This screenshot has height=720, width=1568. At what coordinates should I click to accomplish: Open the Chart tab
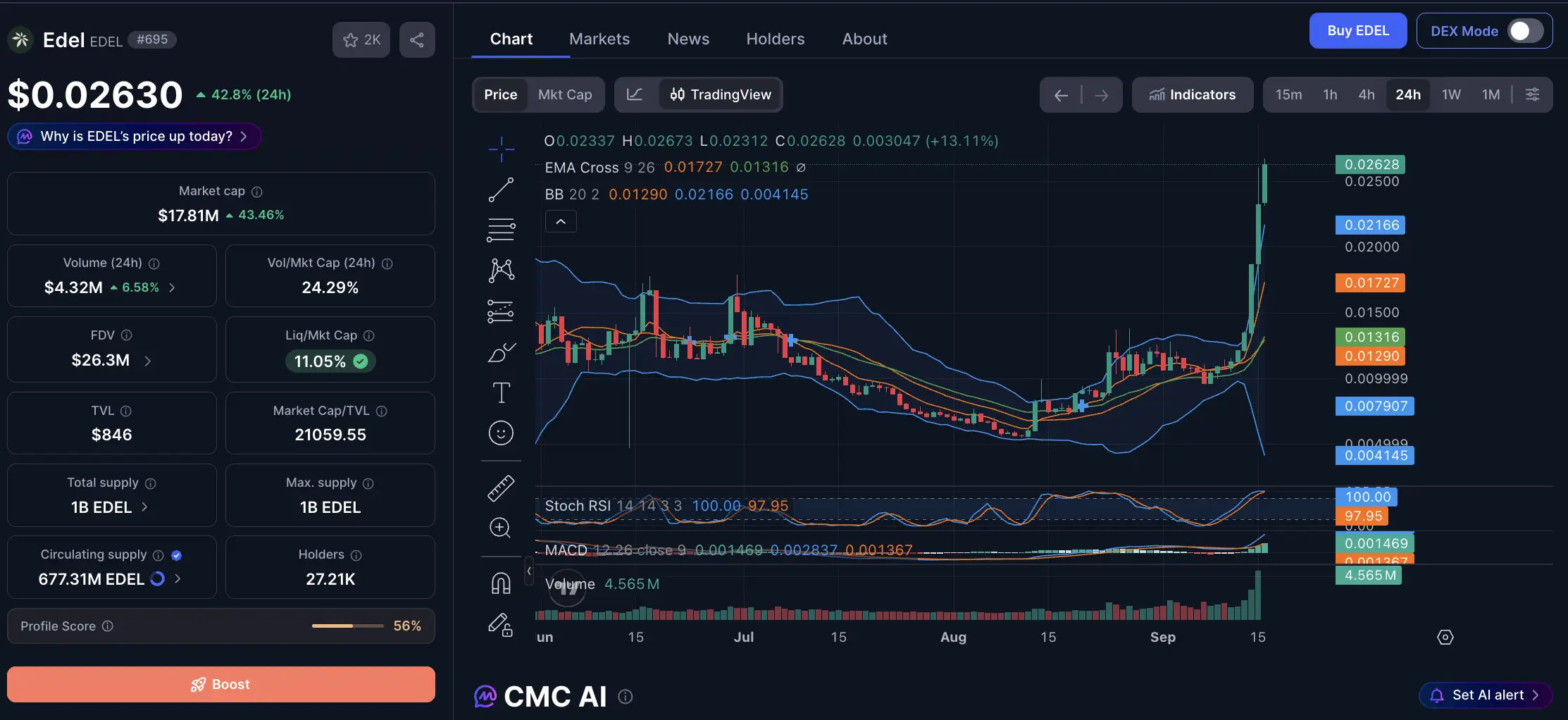coord(511,39)
